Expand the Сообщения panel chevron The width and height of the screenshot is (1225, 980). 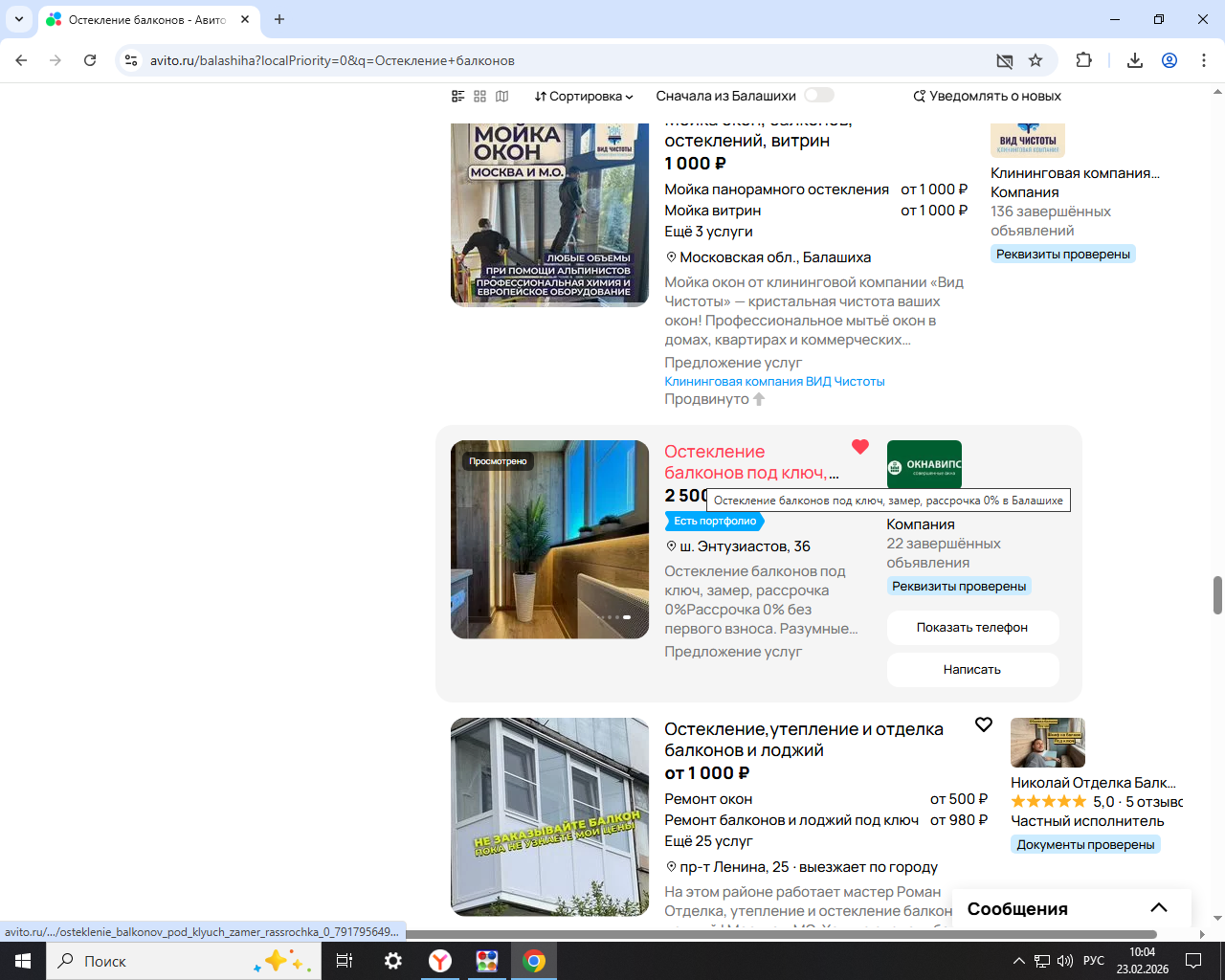point(1159,908)
